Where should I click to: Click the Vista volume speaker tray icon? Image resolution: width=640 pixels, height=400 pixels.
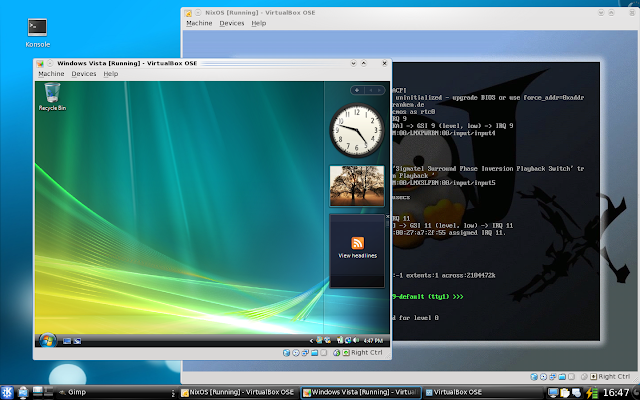pos(356,340)
